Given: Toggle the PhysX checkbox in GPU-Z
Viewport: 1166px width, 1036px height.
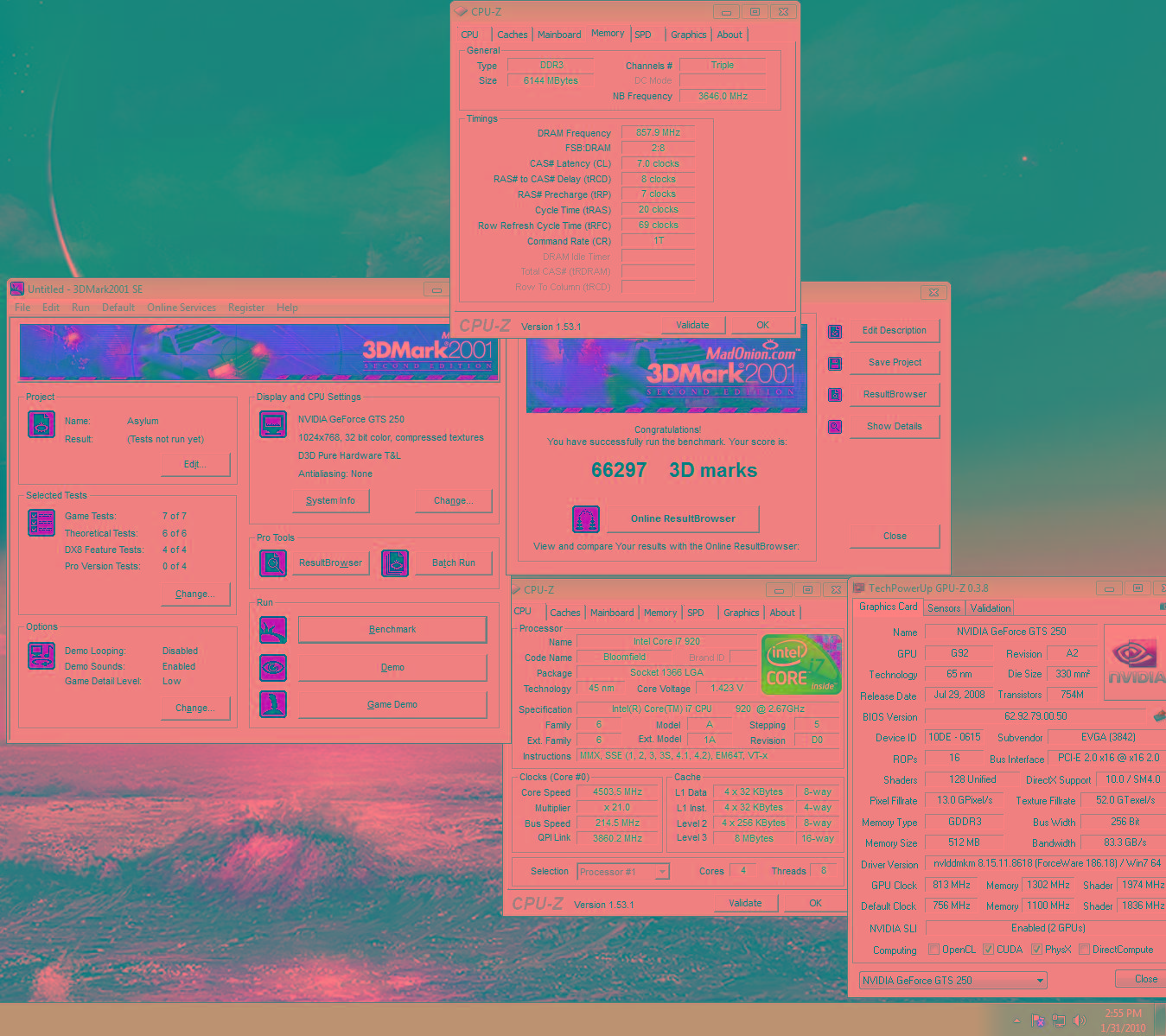Looking at the screenshot, I should pos(1036,950).
